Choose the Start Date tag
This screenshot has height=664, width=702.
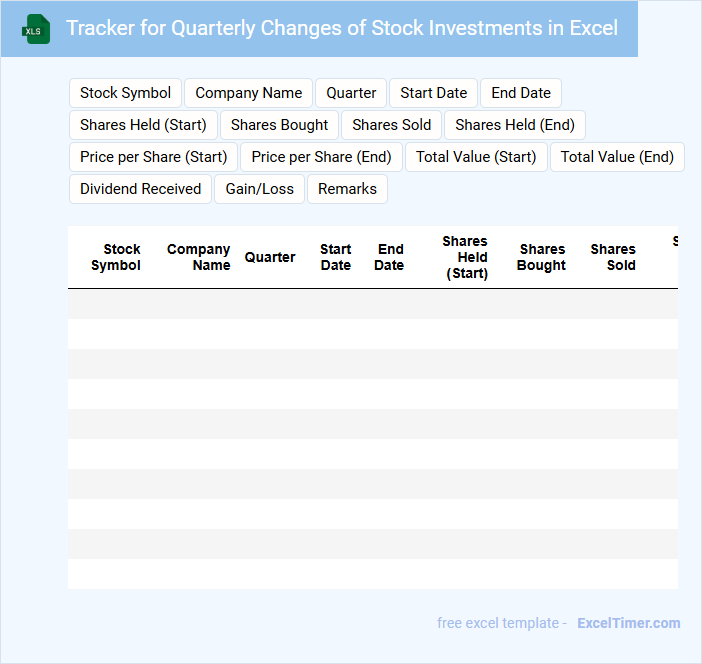[x=433, y=93]
